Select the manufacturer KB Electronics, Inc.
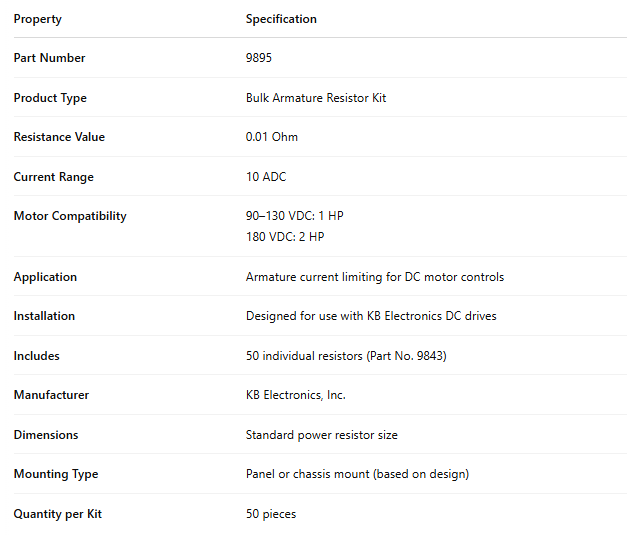Image resolution: width=627 pixels, height=536 pixels. 296,395
